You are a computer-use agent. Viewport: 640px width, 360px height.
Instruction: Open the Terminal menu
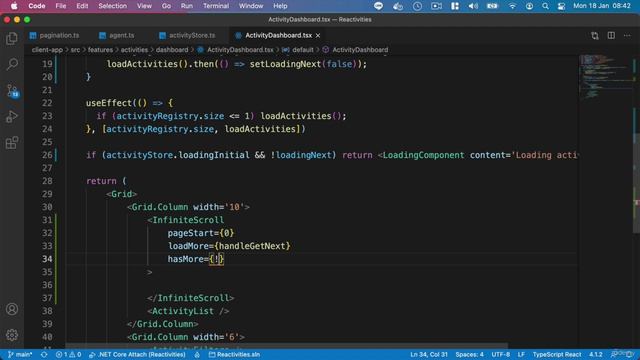coord(216,6)
